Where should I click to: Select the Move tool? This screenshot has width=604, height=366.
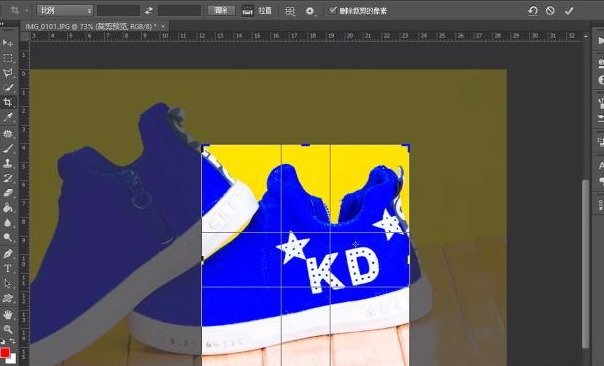[7, 42]
